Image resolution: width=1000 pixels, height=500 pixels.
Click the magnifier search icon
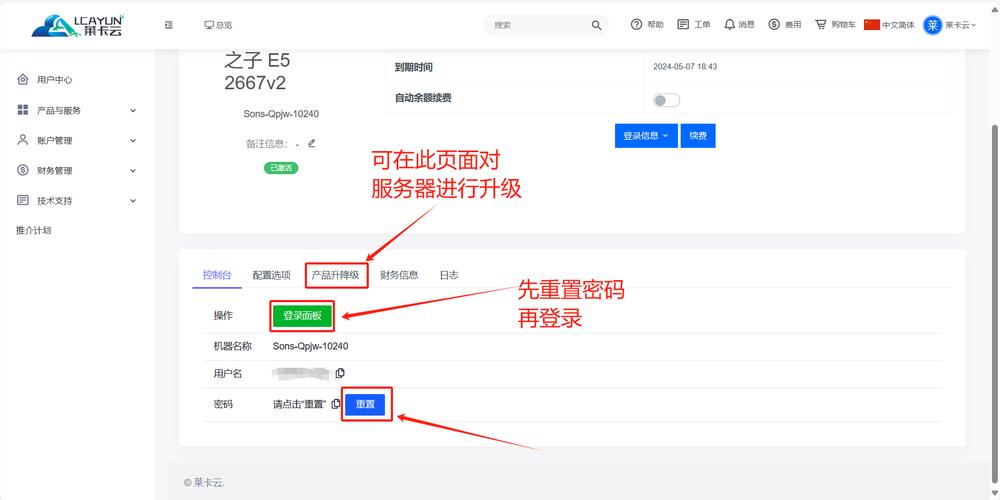click(596, 25)
